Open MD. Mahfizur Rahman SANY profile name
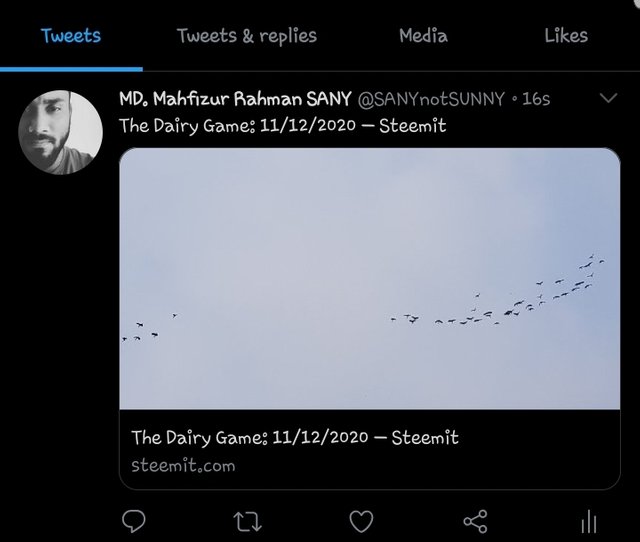 click(x=235, y=99)
